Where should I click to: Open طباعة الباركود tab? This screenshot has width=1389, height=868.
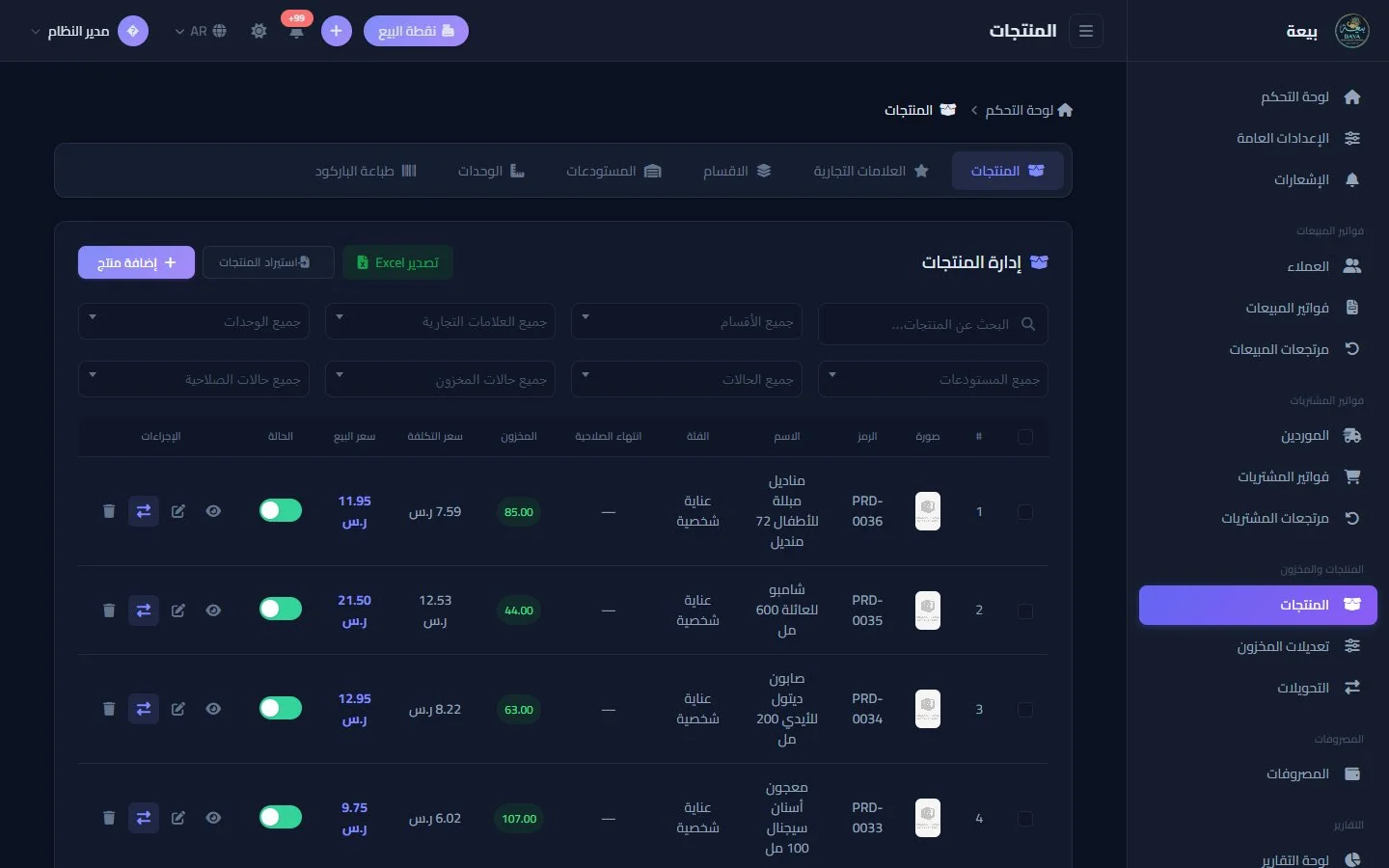(366, 171)
